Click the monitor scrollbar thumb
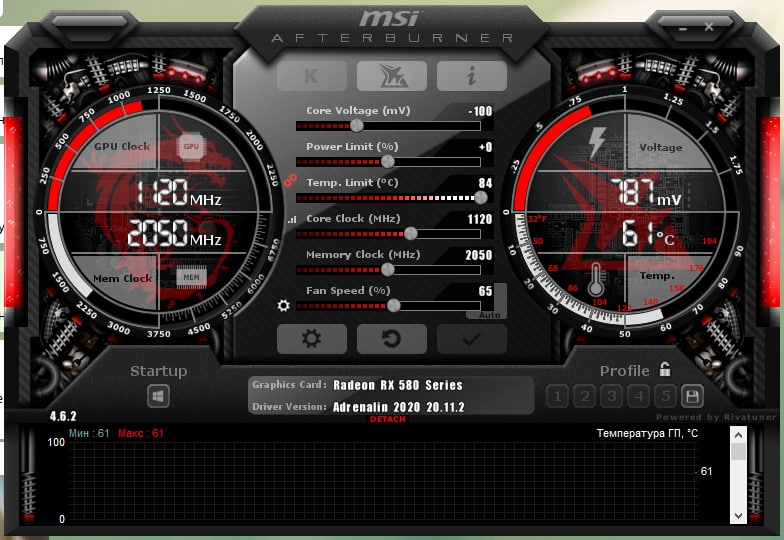 [738, 452]
